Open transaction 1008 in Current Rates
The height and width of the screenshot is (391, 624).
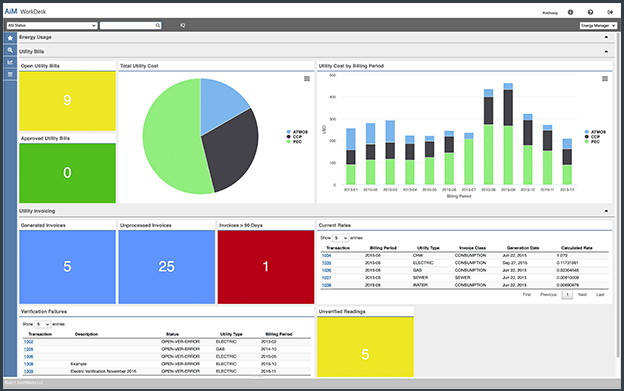326,285
